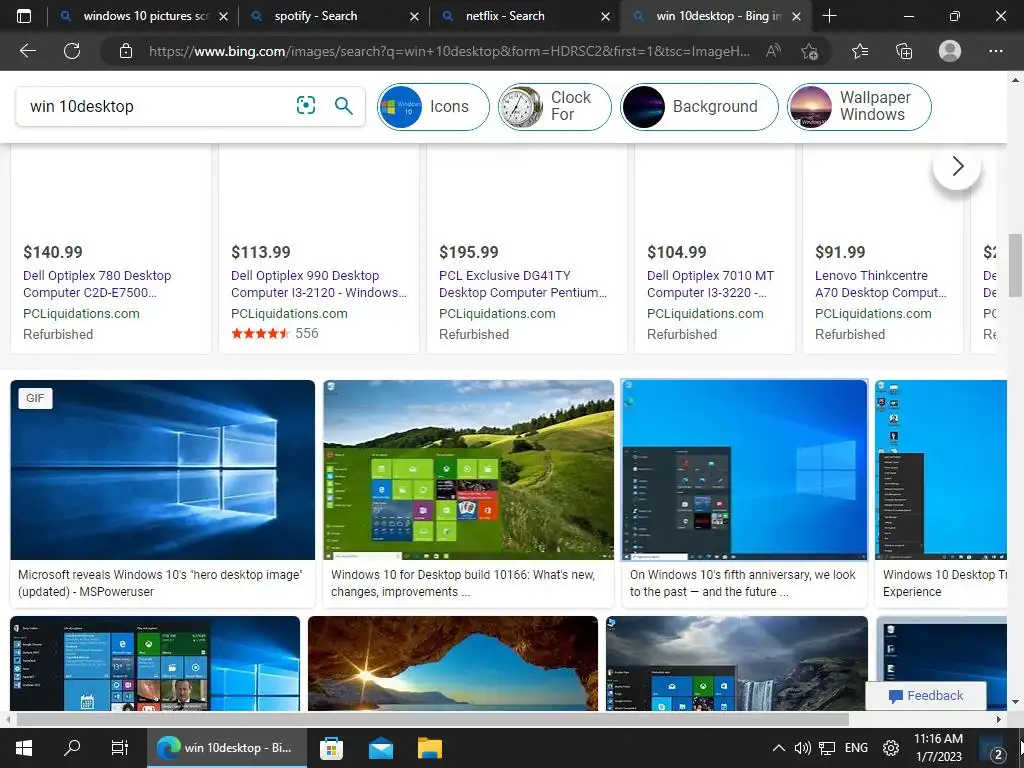This screenshot has width=1024, height=768.
Task: Open Dell Optiplex 780 Desktop listing
Action: coord(97,284)
